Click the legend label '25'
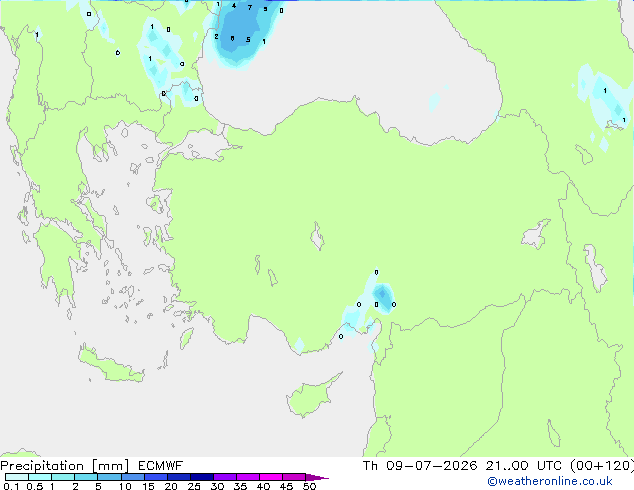The image size is (634, 490). pos(194,486)
